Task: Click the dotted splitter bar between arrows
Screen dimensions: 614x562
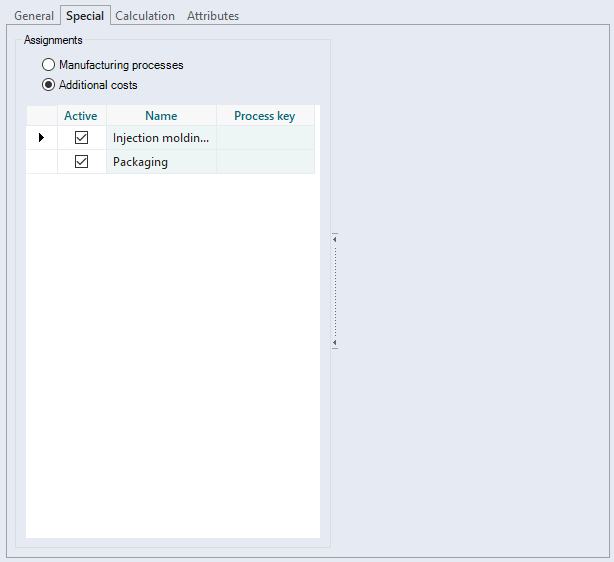Action: pyautogui.click(x=335, y=290)
